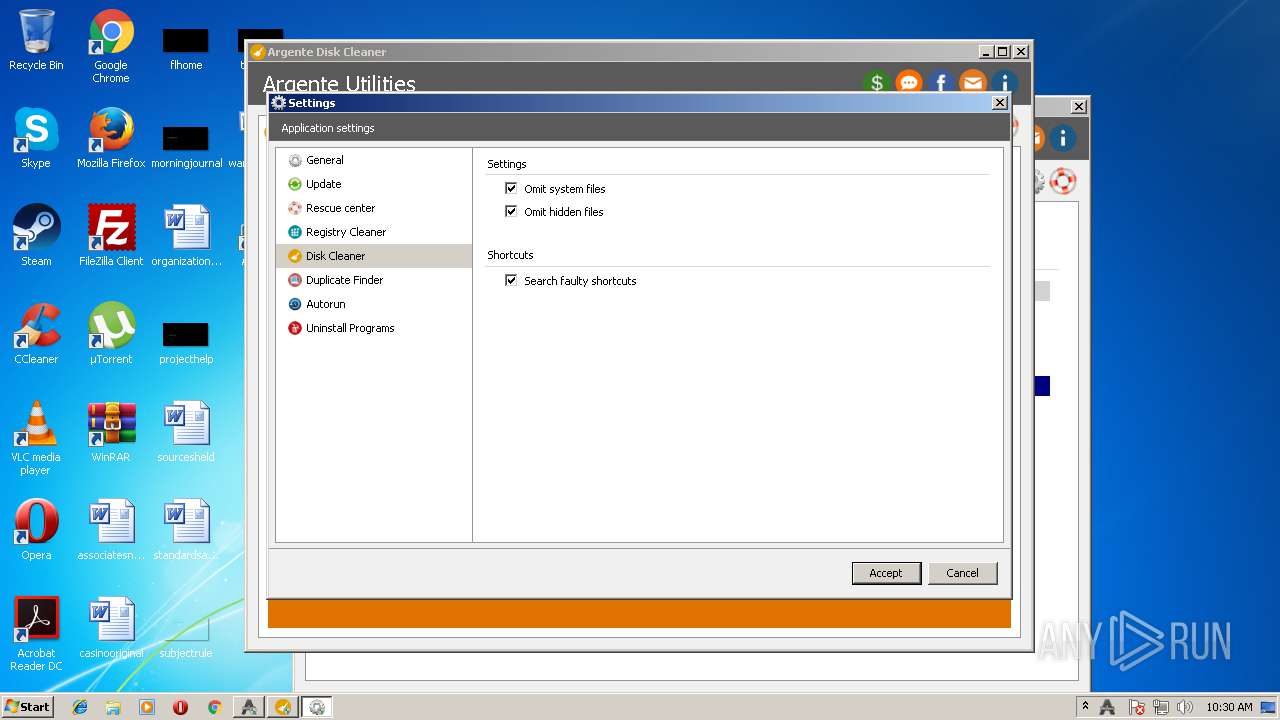Toggle Omit system files checkbox
This screenshot has height=720, width=1280.
coord(511,188)
